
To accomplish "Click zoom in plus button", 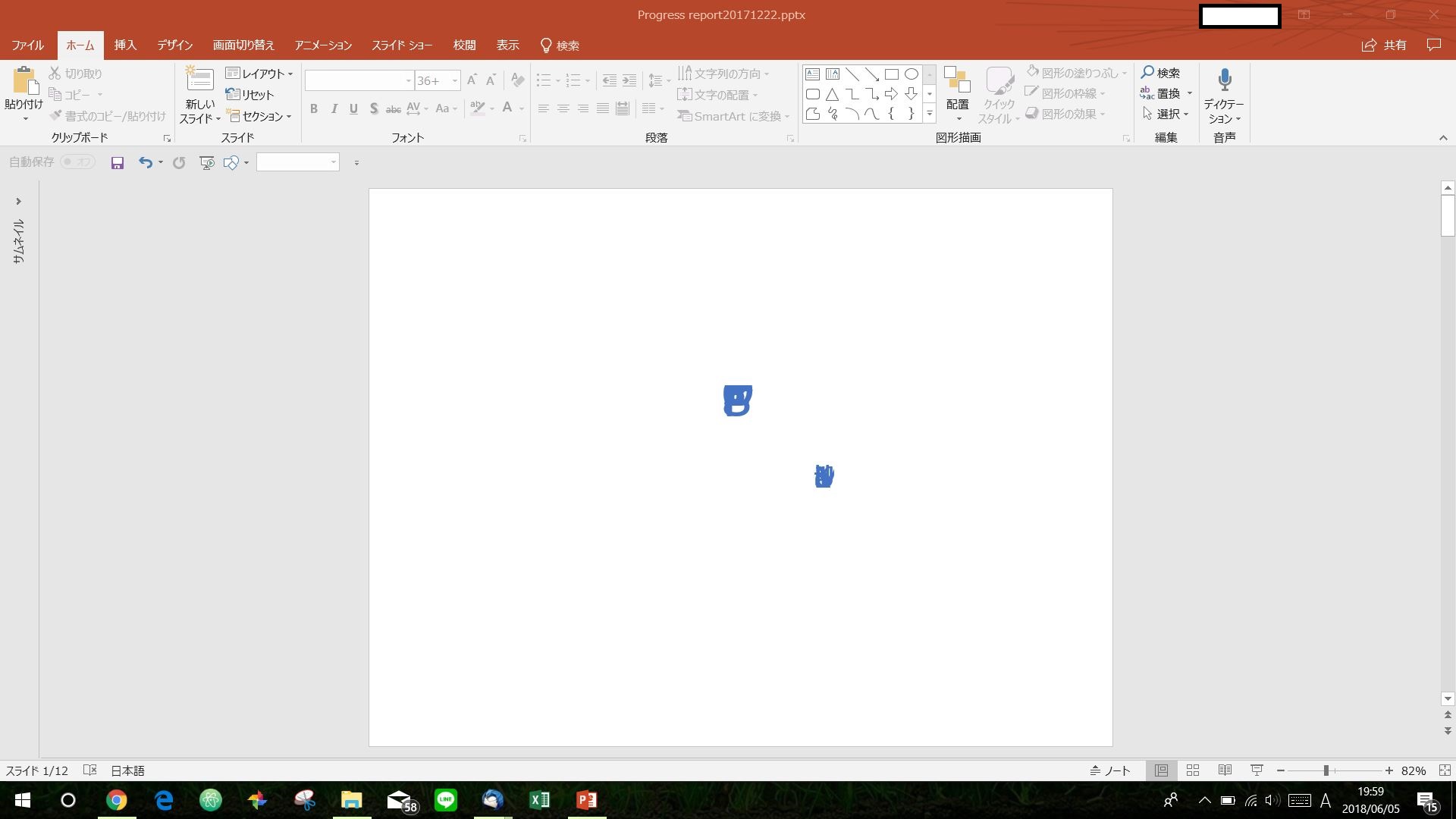I will (x=1389, y=770).
